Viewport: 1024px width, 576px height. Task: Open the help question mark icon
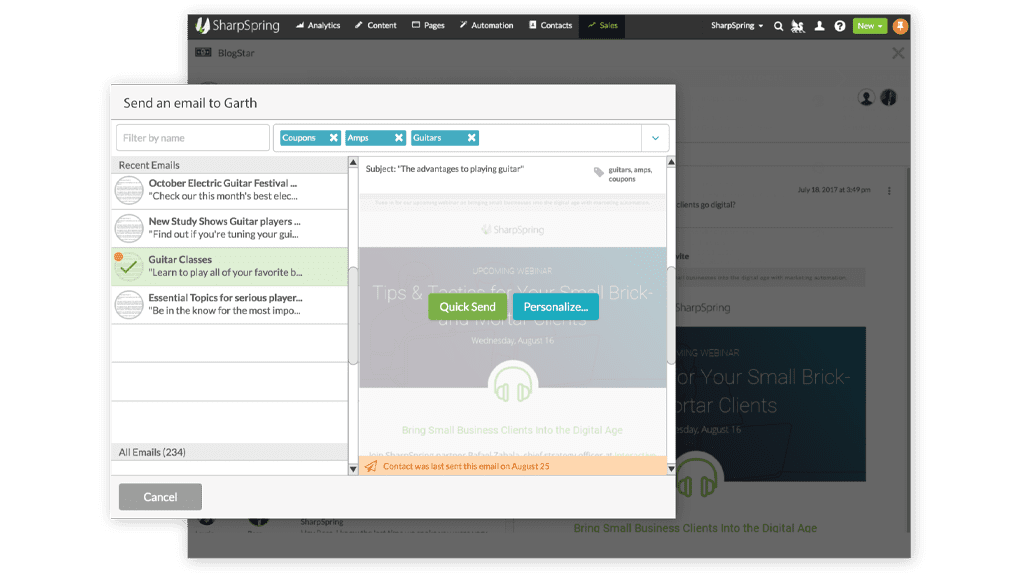point(840,26)
